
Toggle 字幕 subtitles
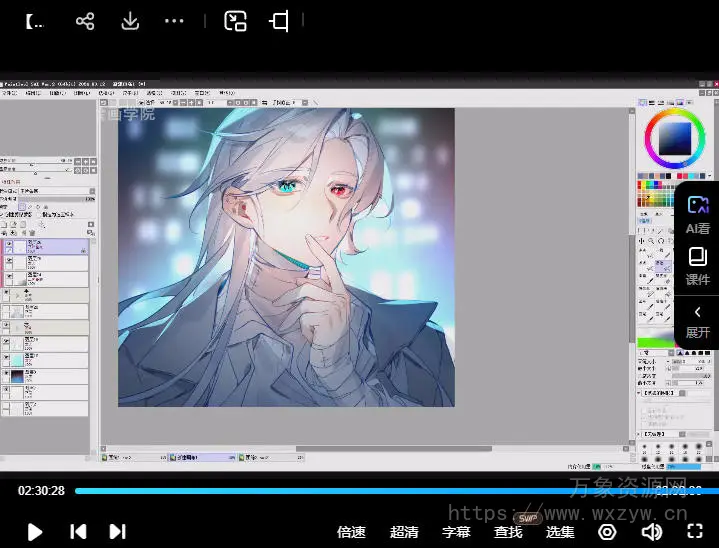point(456,532)
